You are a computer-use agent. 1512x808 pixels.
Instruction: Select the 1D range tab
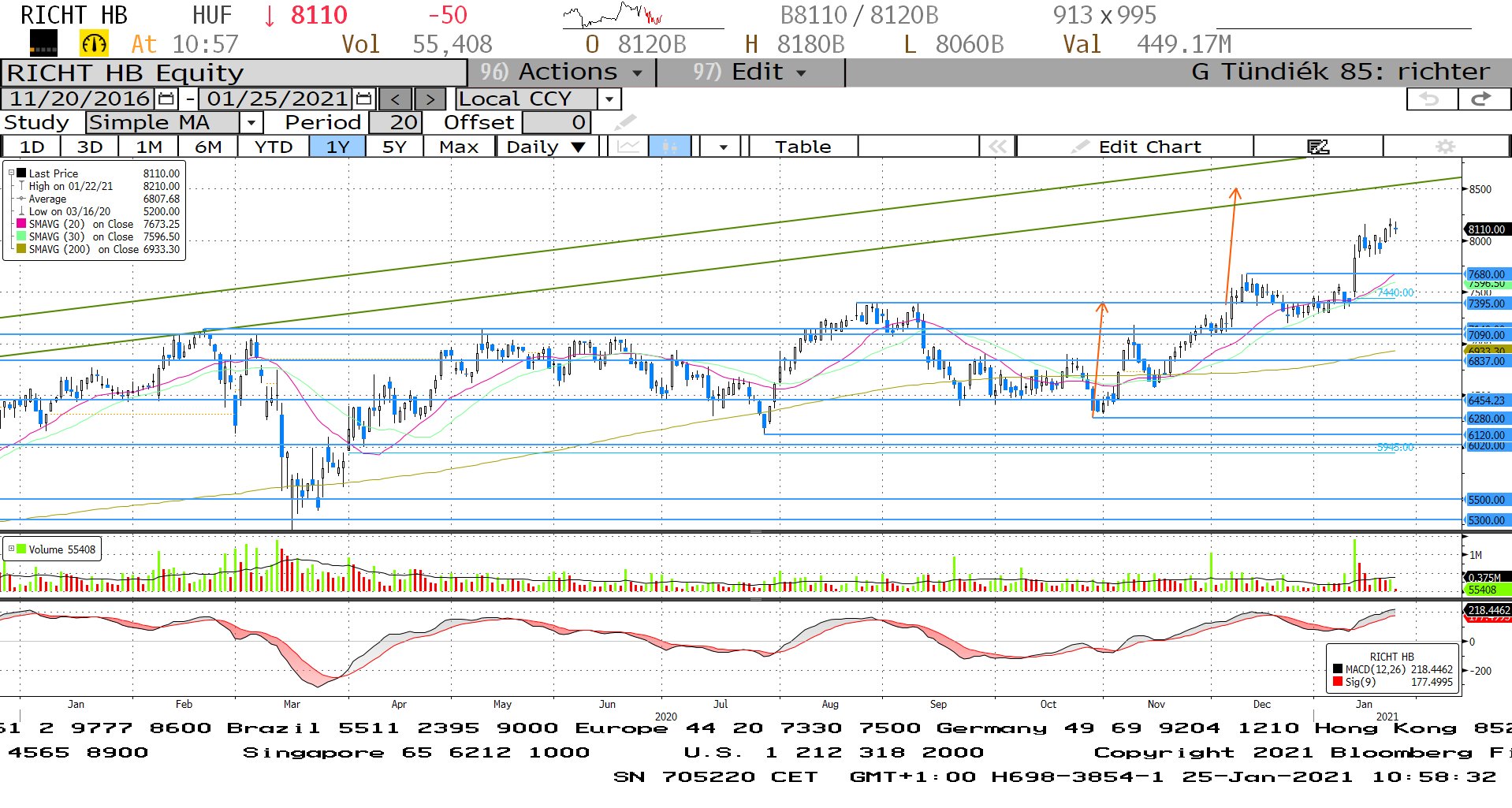coord(32,147)
